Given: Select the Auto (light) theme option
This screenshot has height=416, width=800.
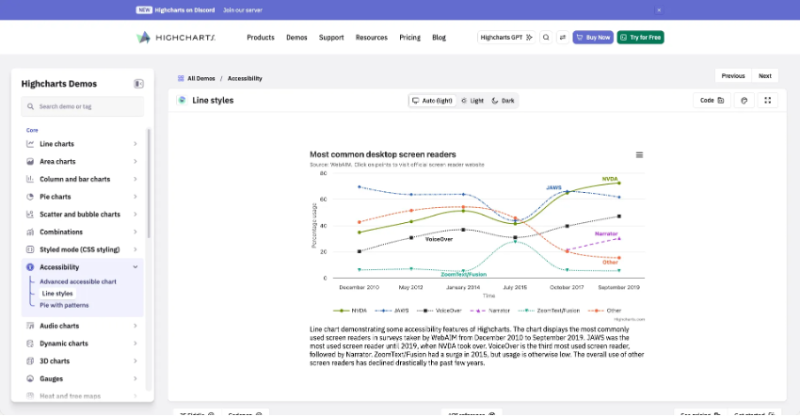Looking at the screenshot, I should [x=432, y=101].
